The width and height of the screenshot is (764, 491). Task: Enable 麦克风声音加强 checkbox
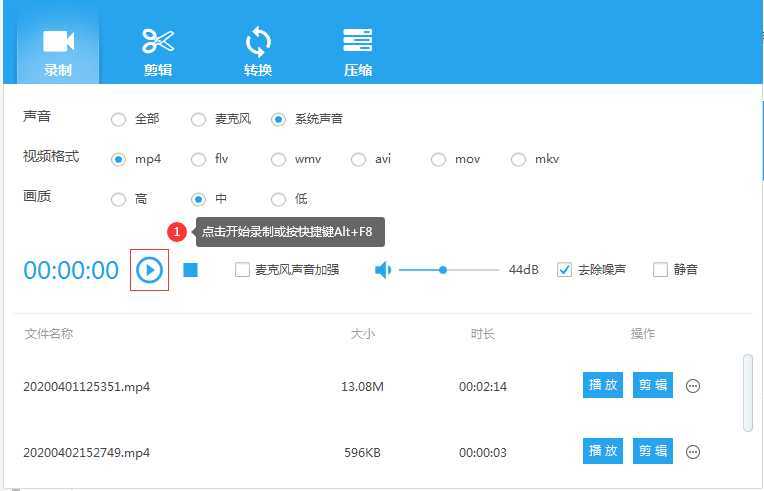(242, 270)
